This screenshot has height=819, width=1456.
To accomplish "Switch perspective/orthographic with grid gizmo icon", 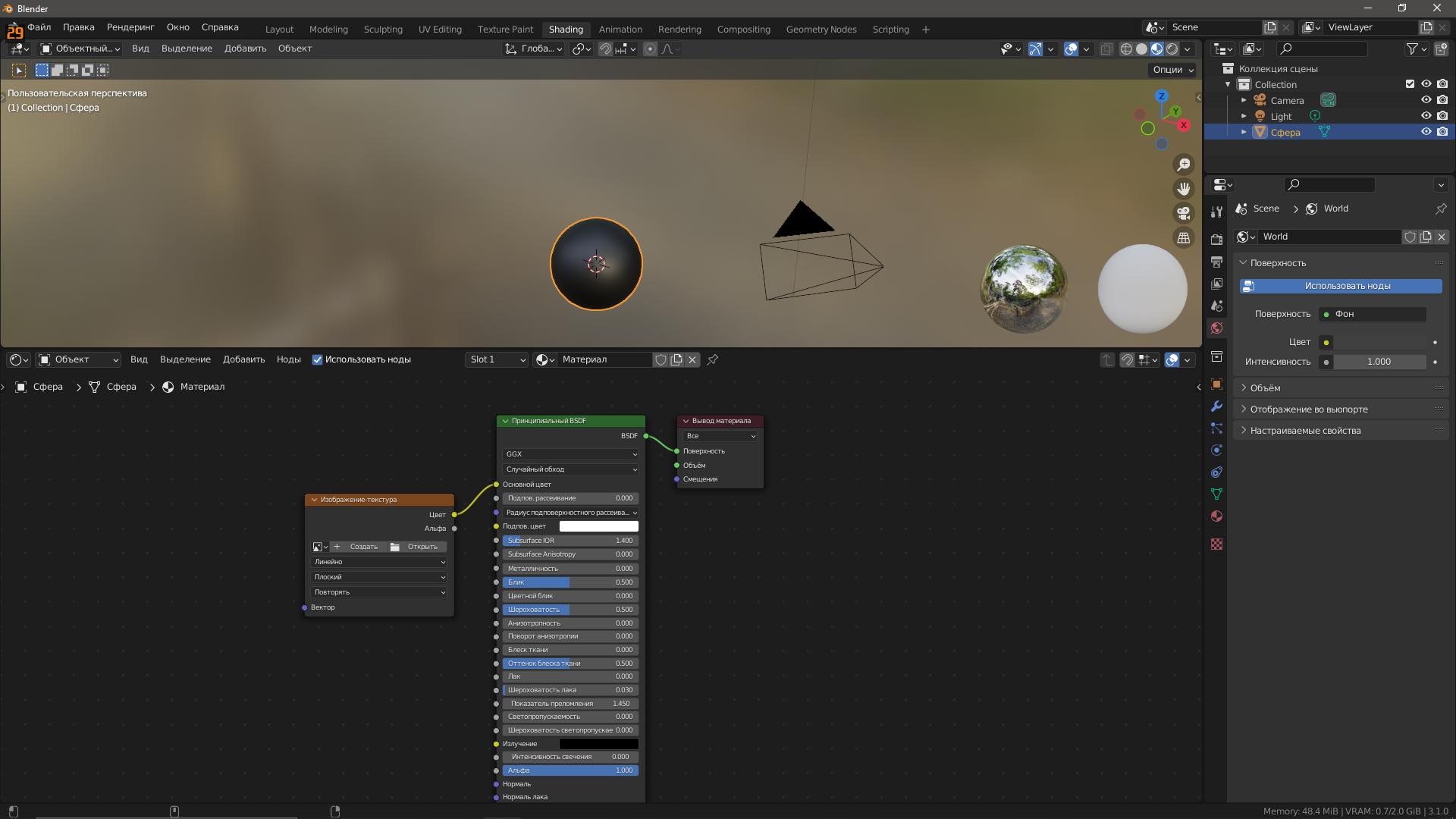I will click(x=1183, y=238).
